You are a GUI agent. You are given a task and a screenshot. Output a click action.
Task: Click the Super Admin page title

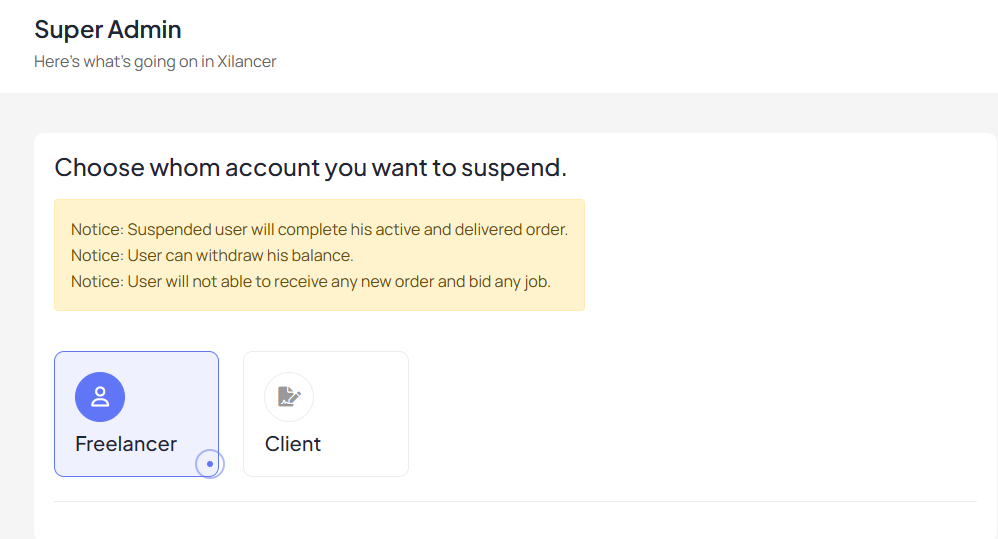(x=108, y=29)
